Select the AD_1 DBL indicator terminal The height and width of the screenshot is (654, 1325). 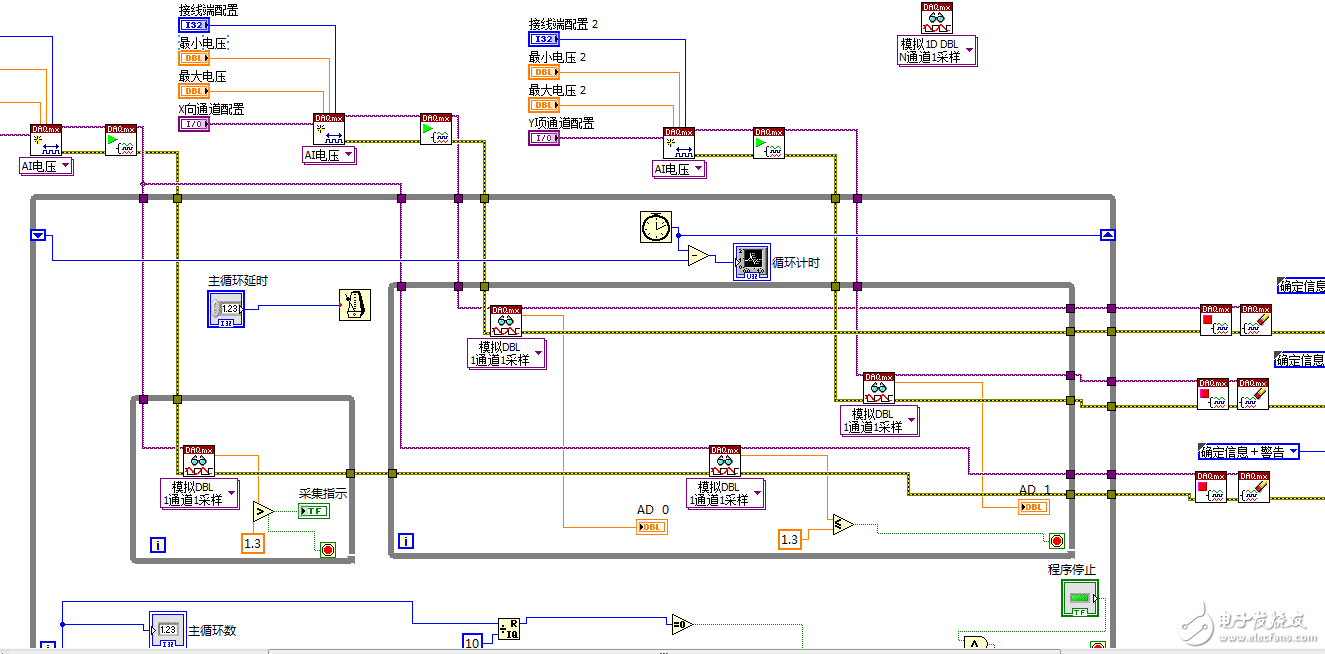pyautogui.click(x=1033, y=507)
